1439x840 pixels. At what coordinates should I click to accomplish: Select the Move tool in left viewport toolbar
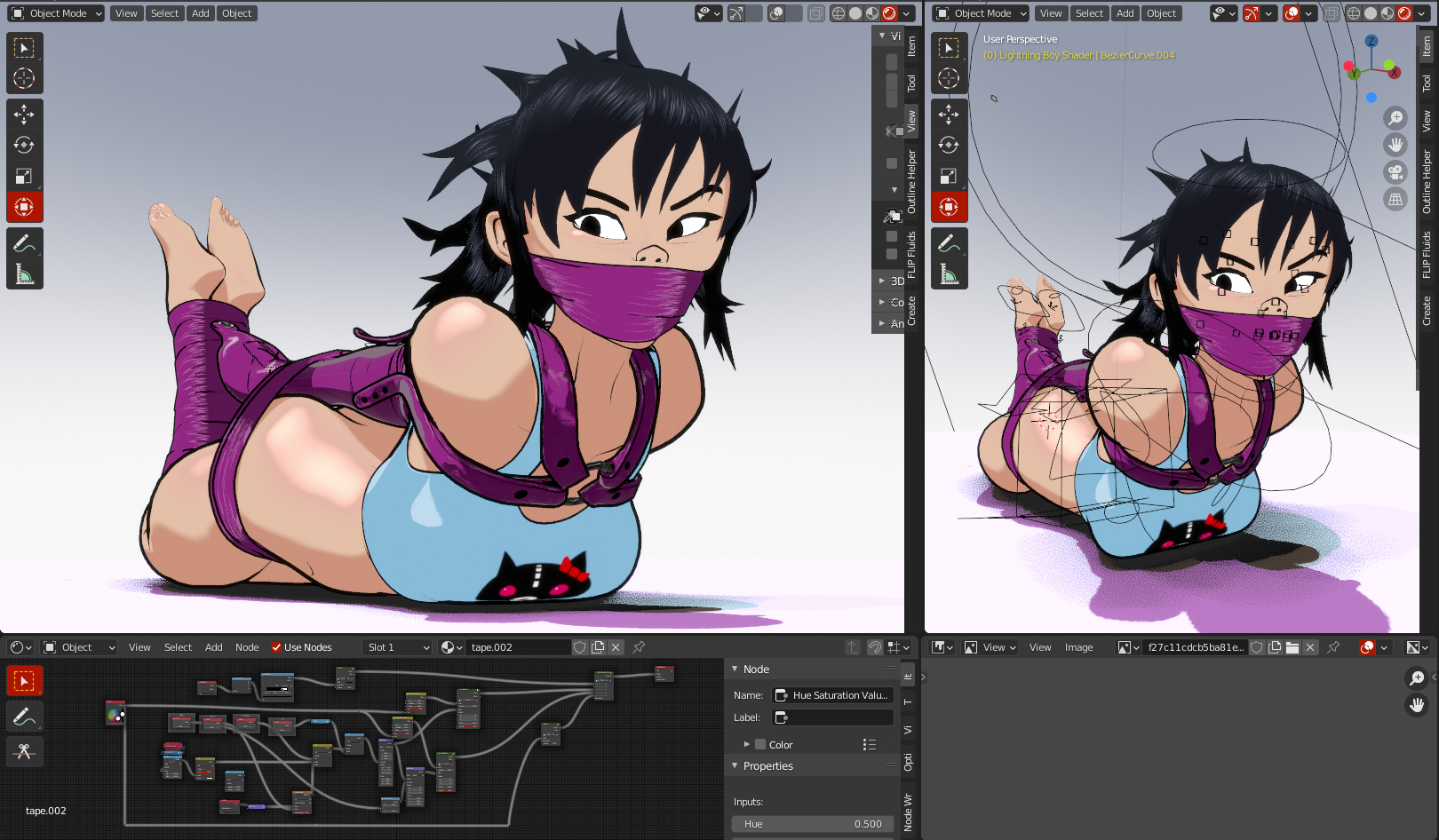coord(24,114)
